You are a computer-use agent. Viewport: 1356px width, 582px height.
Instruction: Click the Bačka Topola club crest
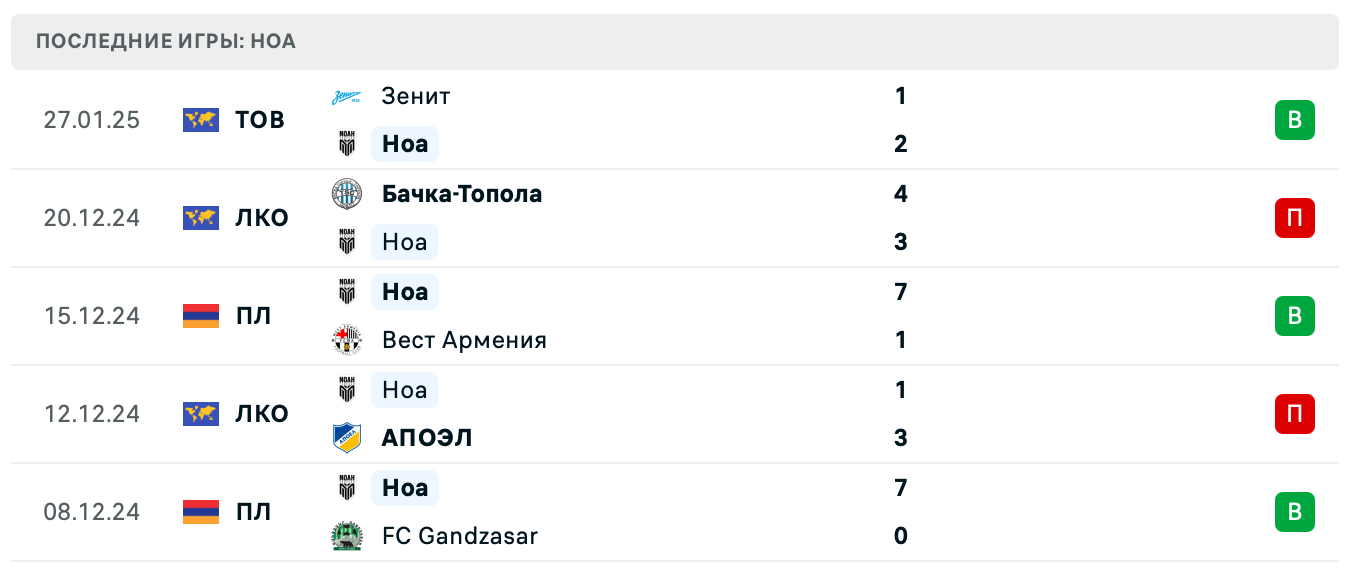[x=347, y=194]
